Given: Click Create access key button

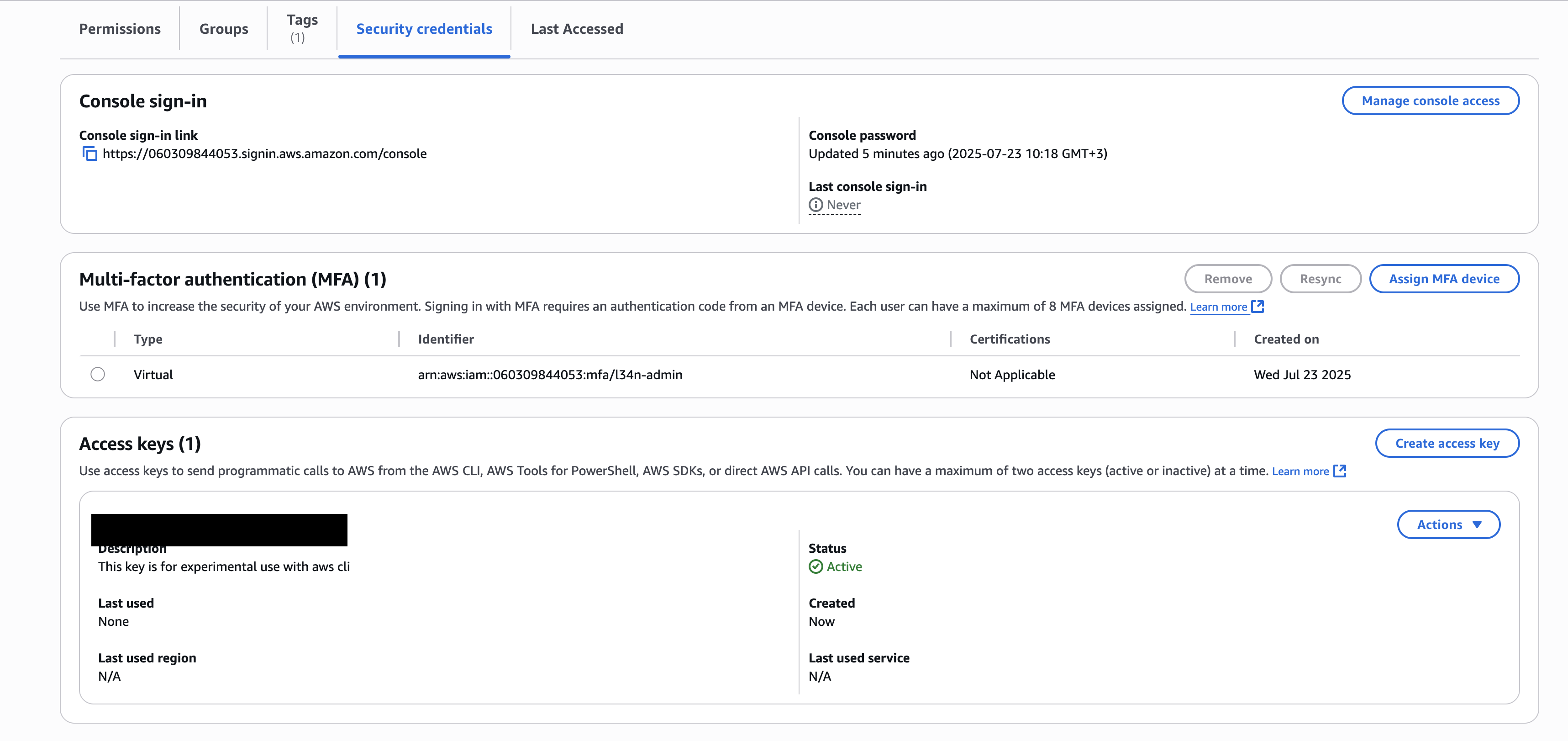Looking at the screenshot, I should 1447,443.
